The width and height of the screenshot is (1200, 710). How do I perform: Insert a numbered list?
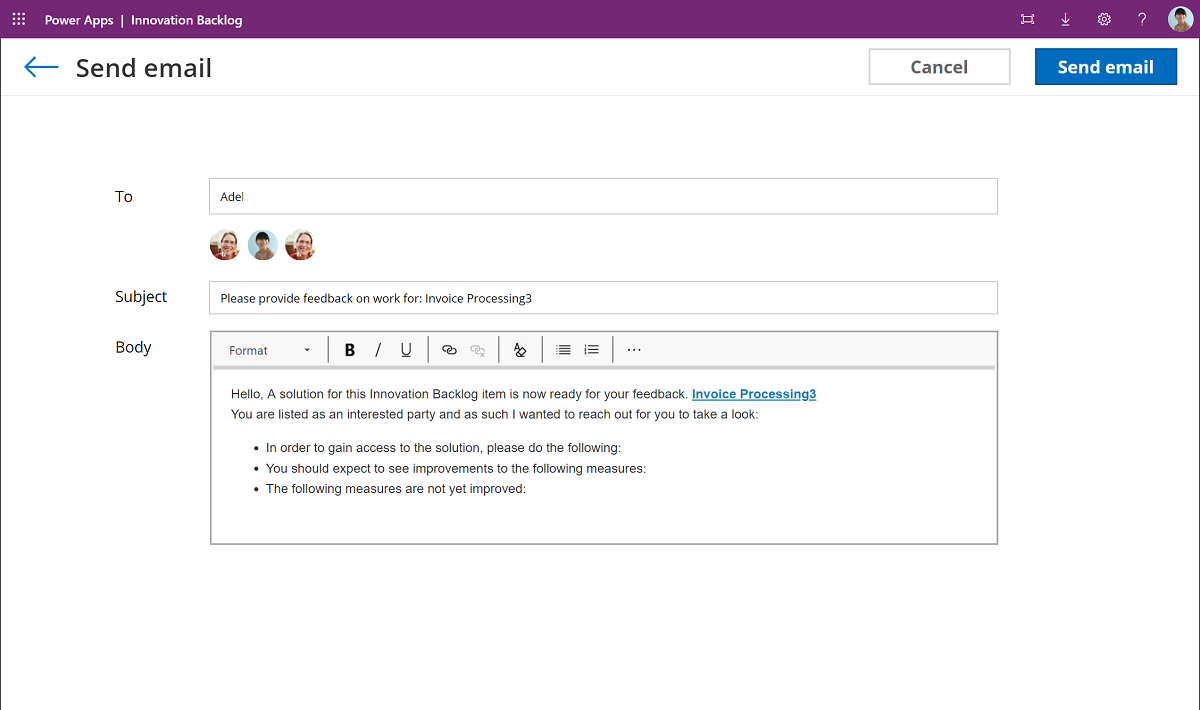click(592, 350)
